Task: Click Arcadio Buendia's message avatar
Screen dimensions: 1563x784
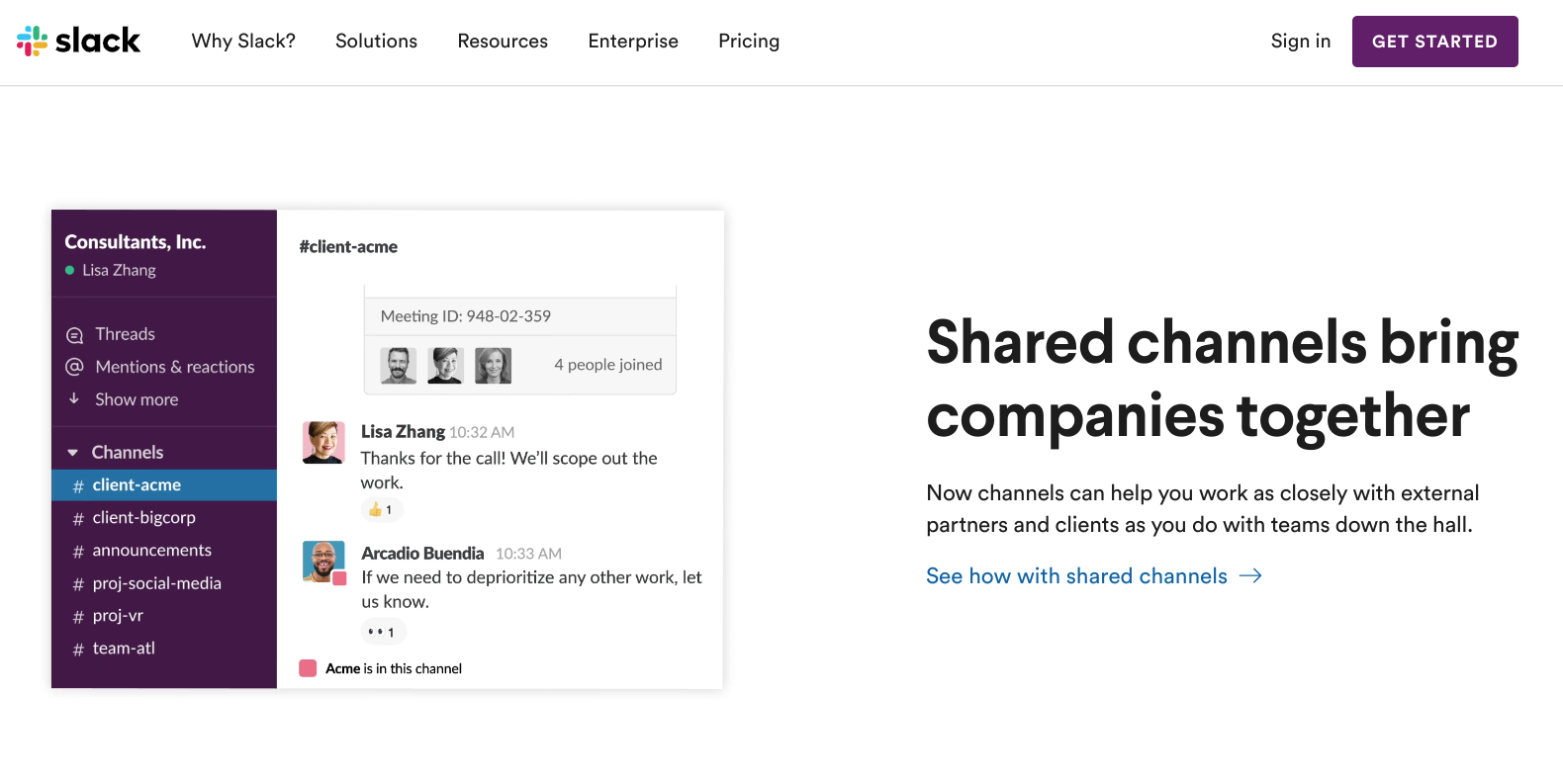Action: (x=323, y=562)
